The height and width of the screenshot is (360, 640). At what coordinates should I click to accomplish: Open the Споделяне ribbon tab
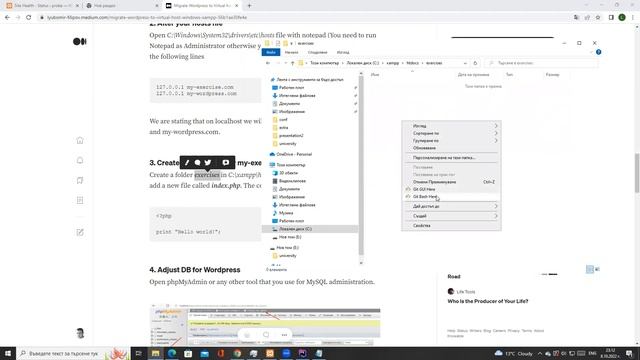(x=318, y=52)
